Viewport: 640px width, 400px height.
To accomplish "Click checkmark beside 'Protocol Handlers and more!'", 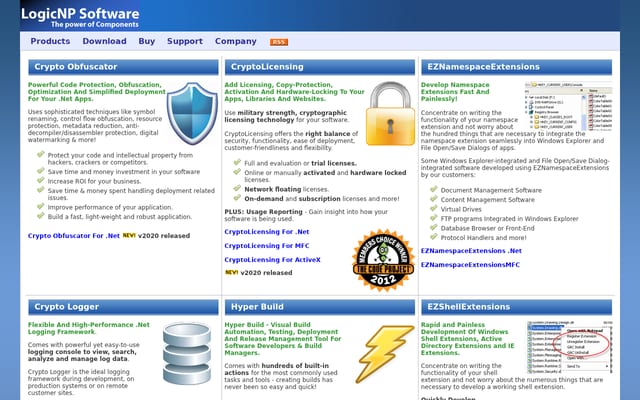I will [433, 237].
